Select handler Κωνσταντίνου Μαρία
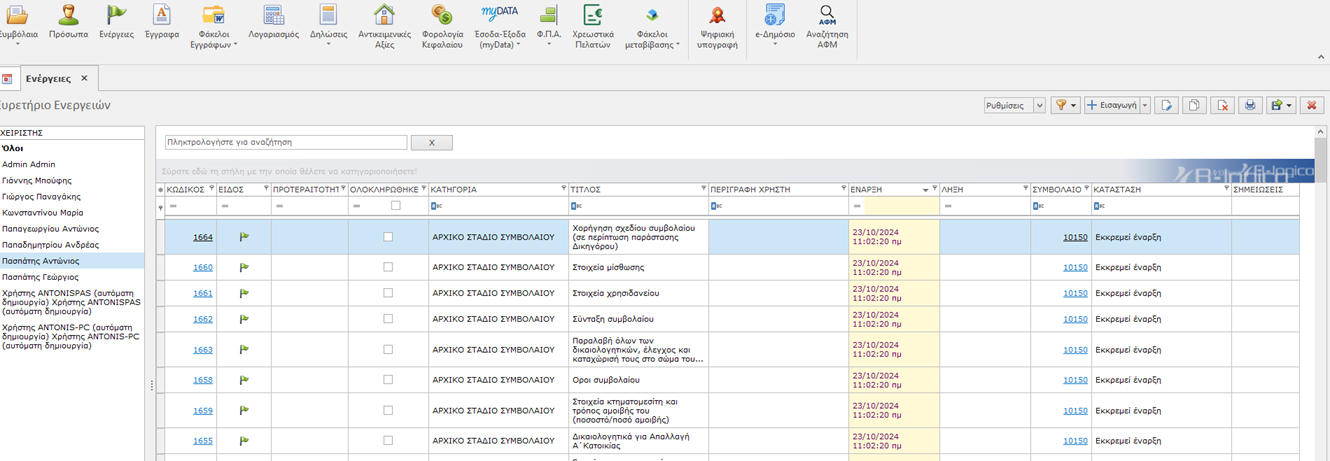This screenshot has width=1330, height=461. click(42, 212)
